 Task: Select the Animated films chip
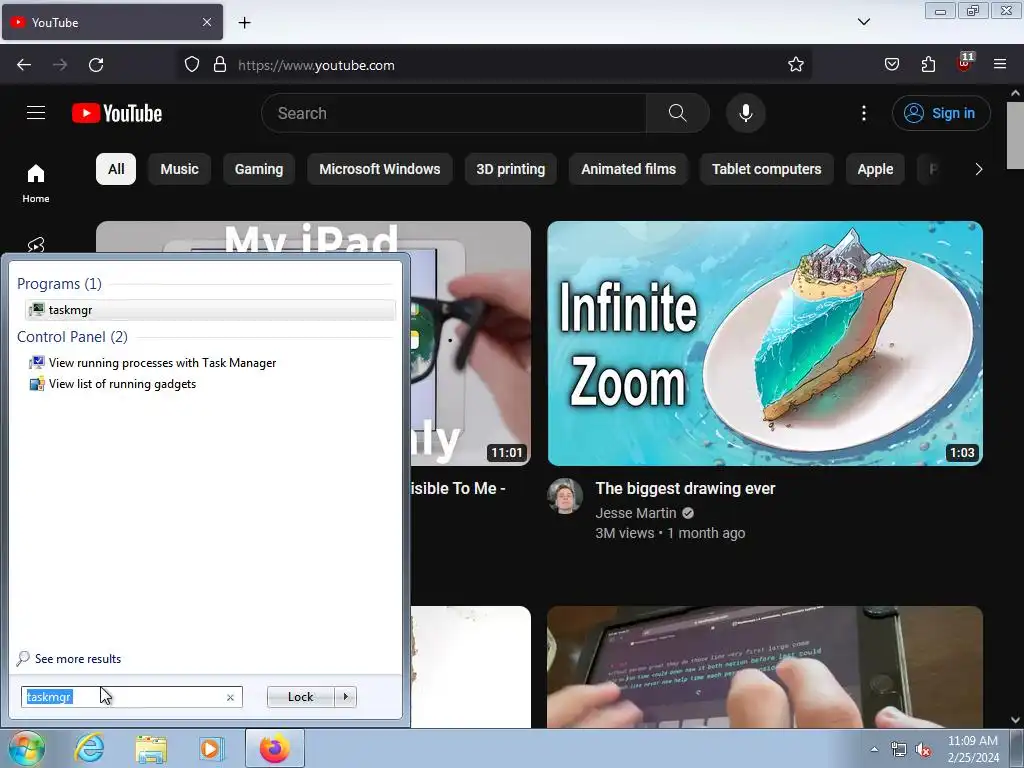click(628, 169)
